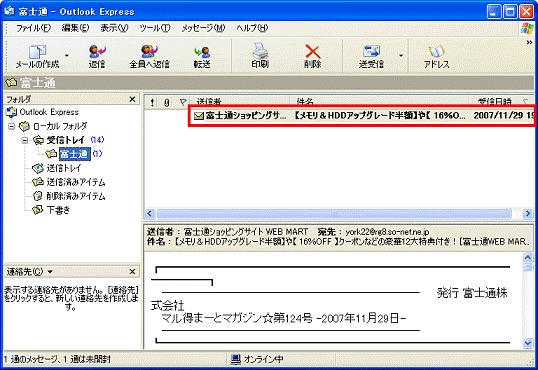538x370 pixels.
Task: Collapse the 受信トレイ tree node
Action: (25, 140)
